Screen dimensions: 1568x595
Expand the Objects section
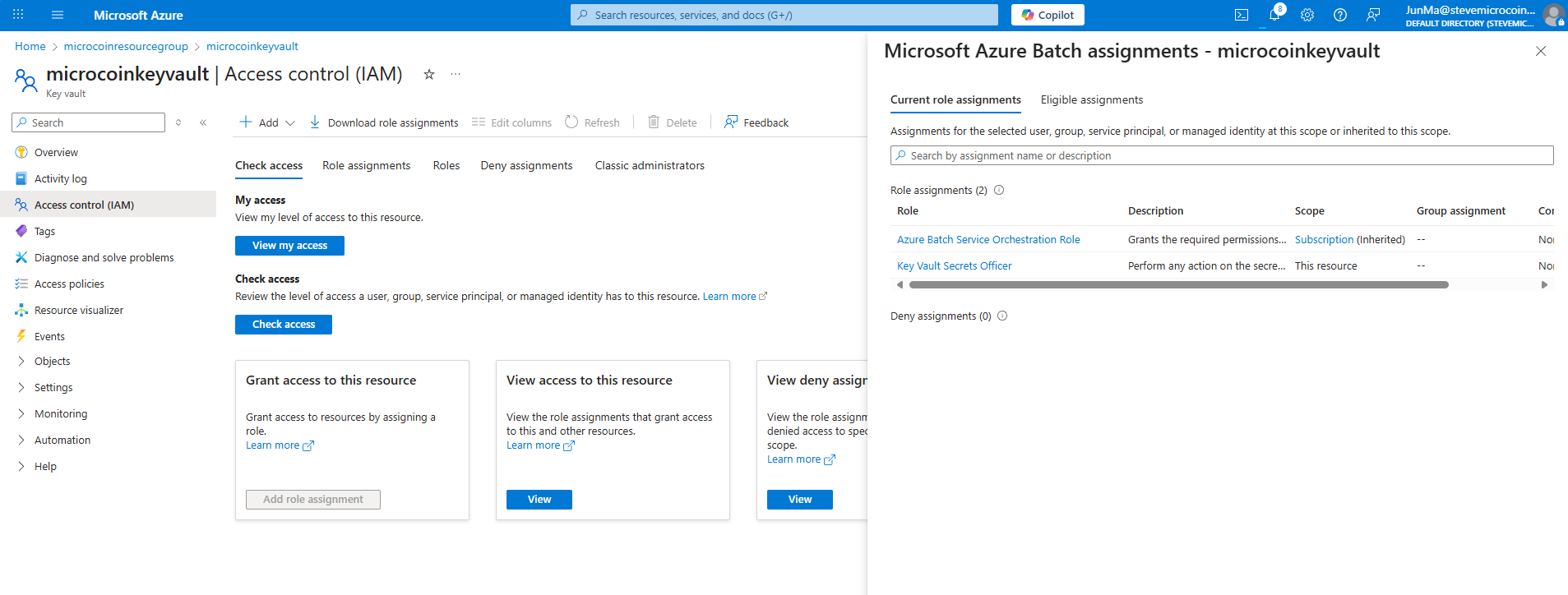click(x=52, y=361)
